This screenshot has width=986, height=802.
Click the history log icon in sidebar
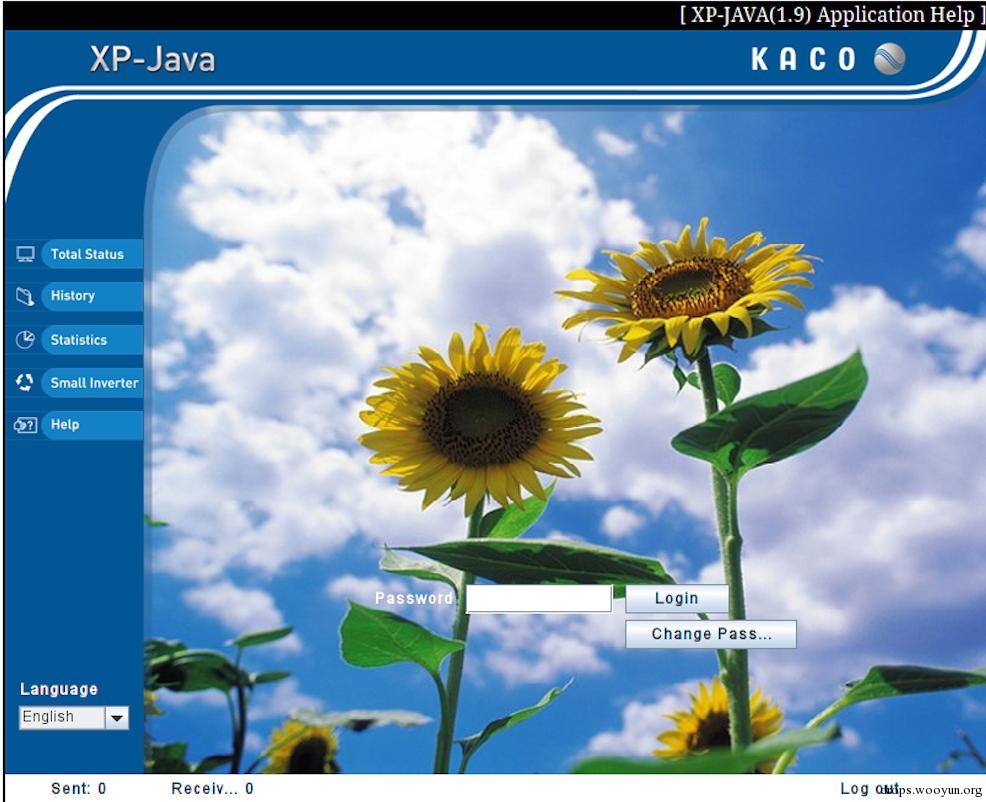point(25,296)
